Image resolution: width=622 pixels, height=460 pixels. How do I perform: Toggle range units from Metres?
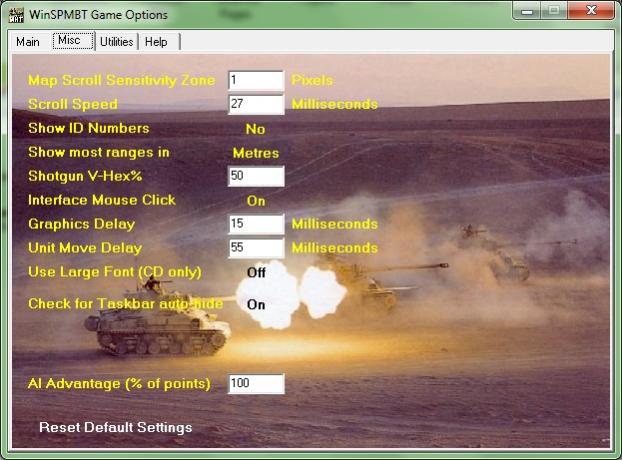[x=255, y=153]
